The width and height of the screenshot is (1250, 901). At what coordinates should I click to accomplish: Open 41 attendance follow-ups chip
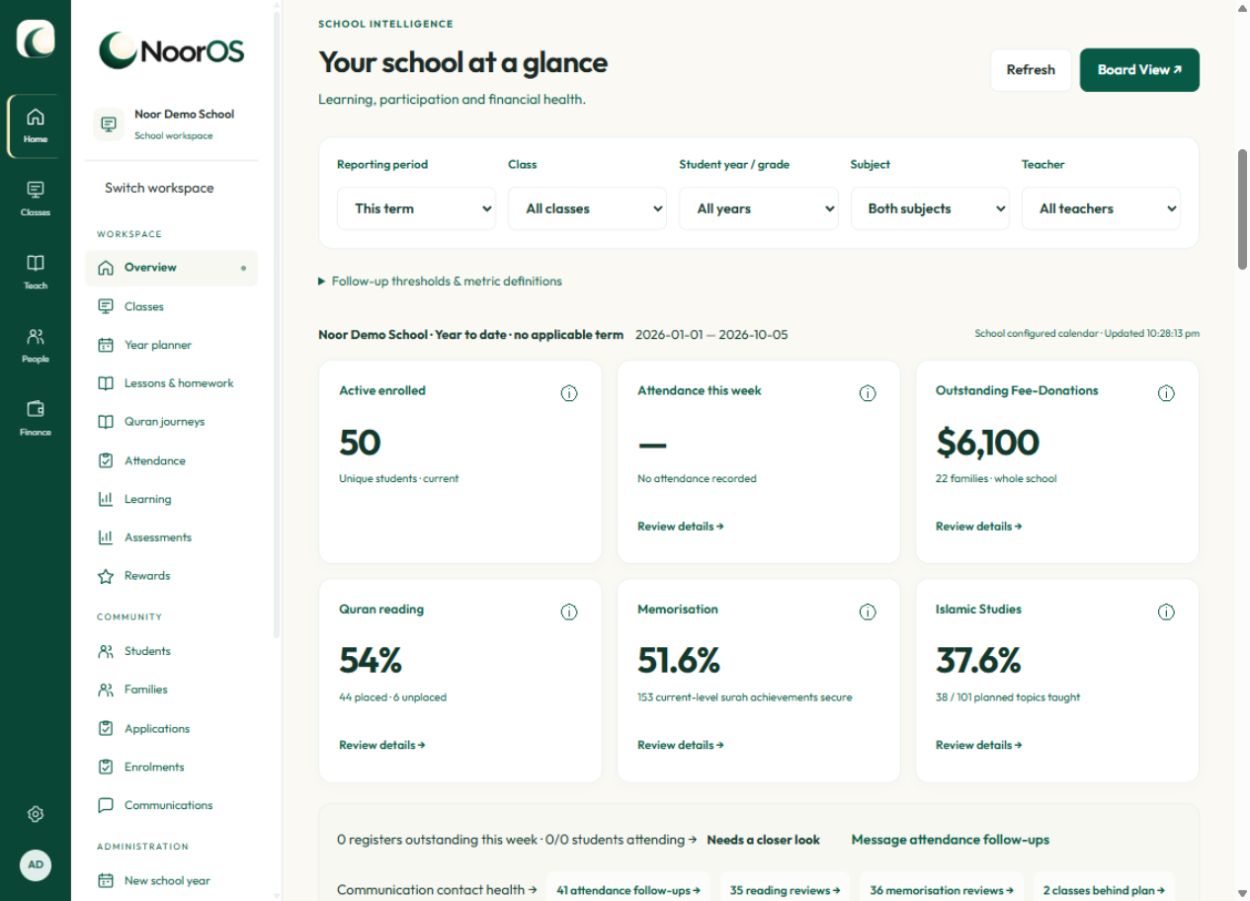tap(628, 890)
